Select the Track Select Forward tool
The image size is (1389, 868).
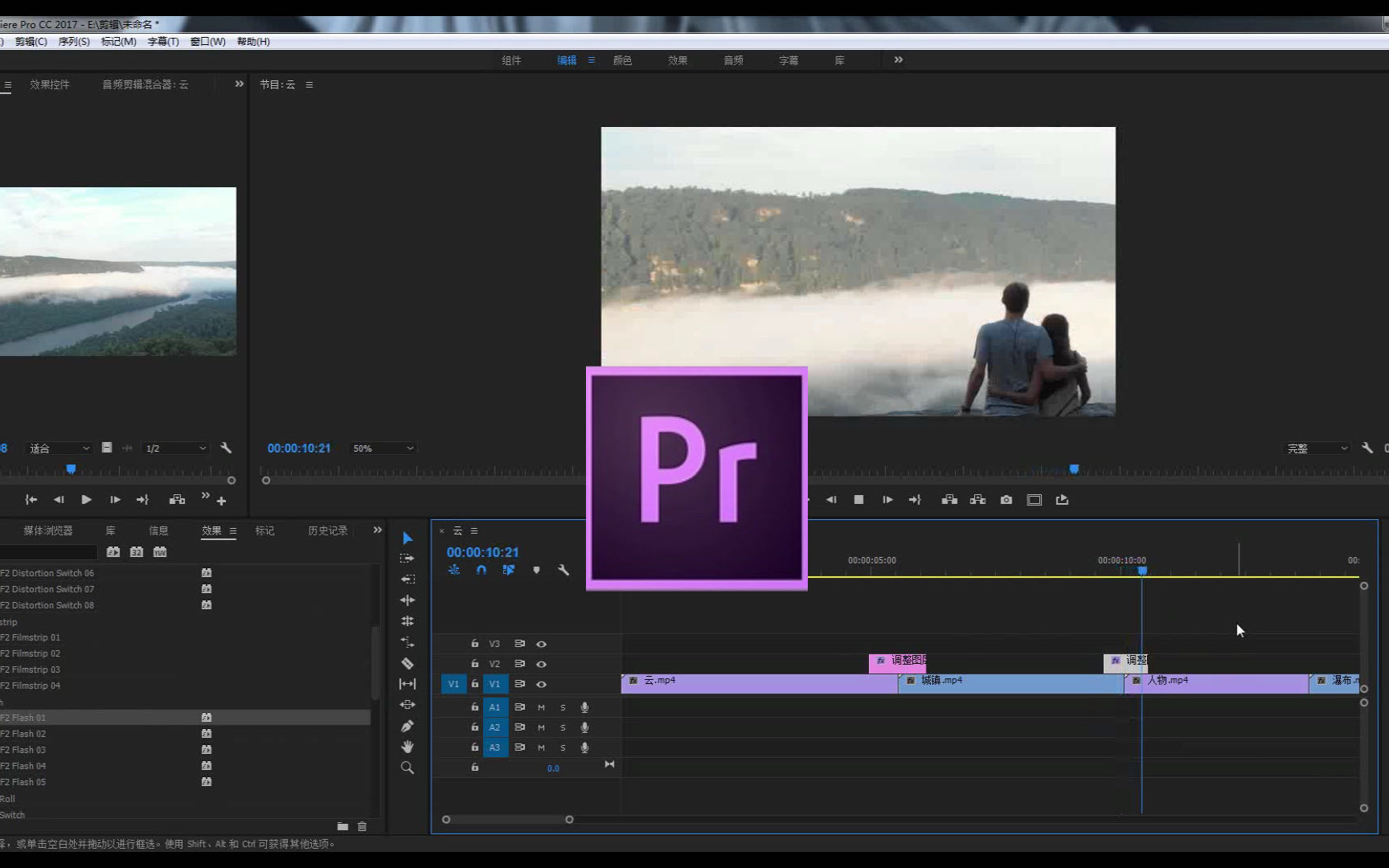click(x=408, y=559)
